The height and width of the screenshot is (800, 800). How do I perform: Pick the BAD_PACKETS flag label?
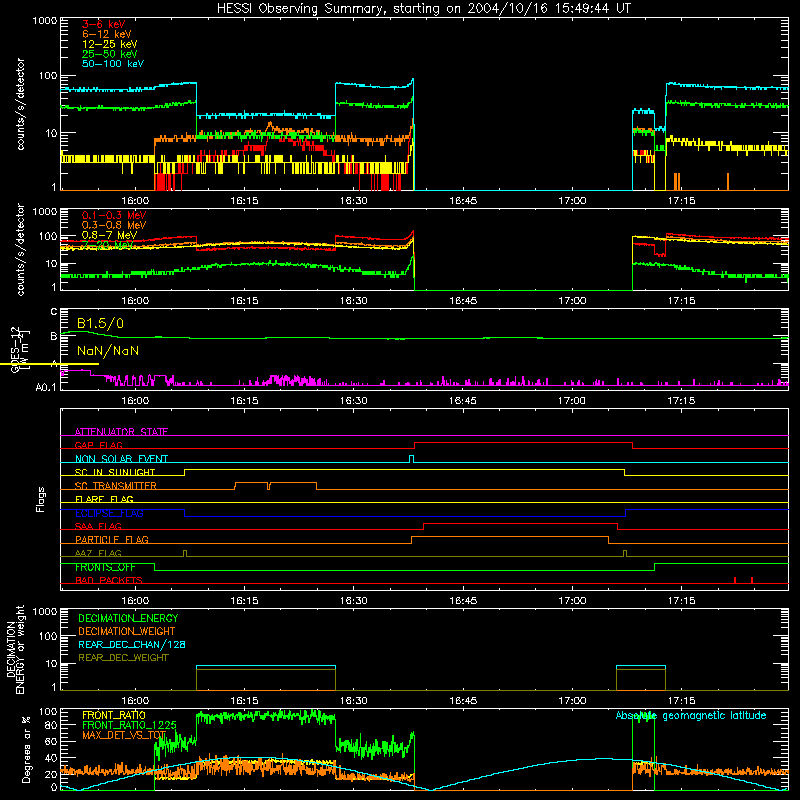(109, 580)
